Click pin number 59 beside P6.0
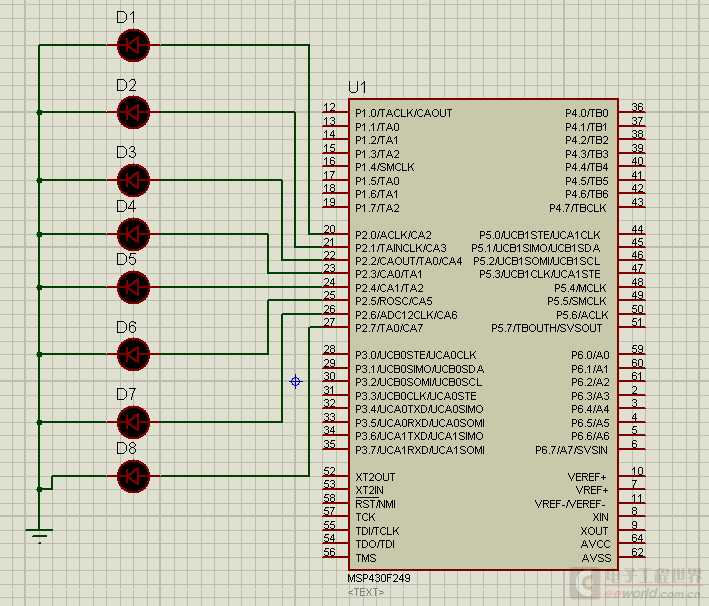The width and height of the screenshot is (709, 606). tap(638, 349)
